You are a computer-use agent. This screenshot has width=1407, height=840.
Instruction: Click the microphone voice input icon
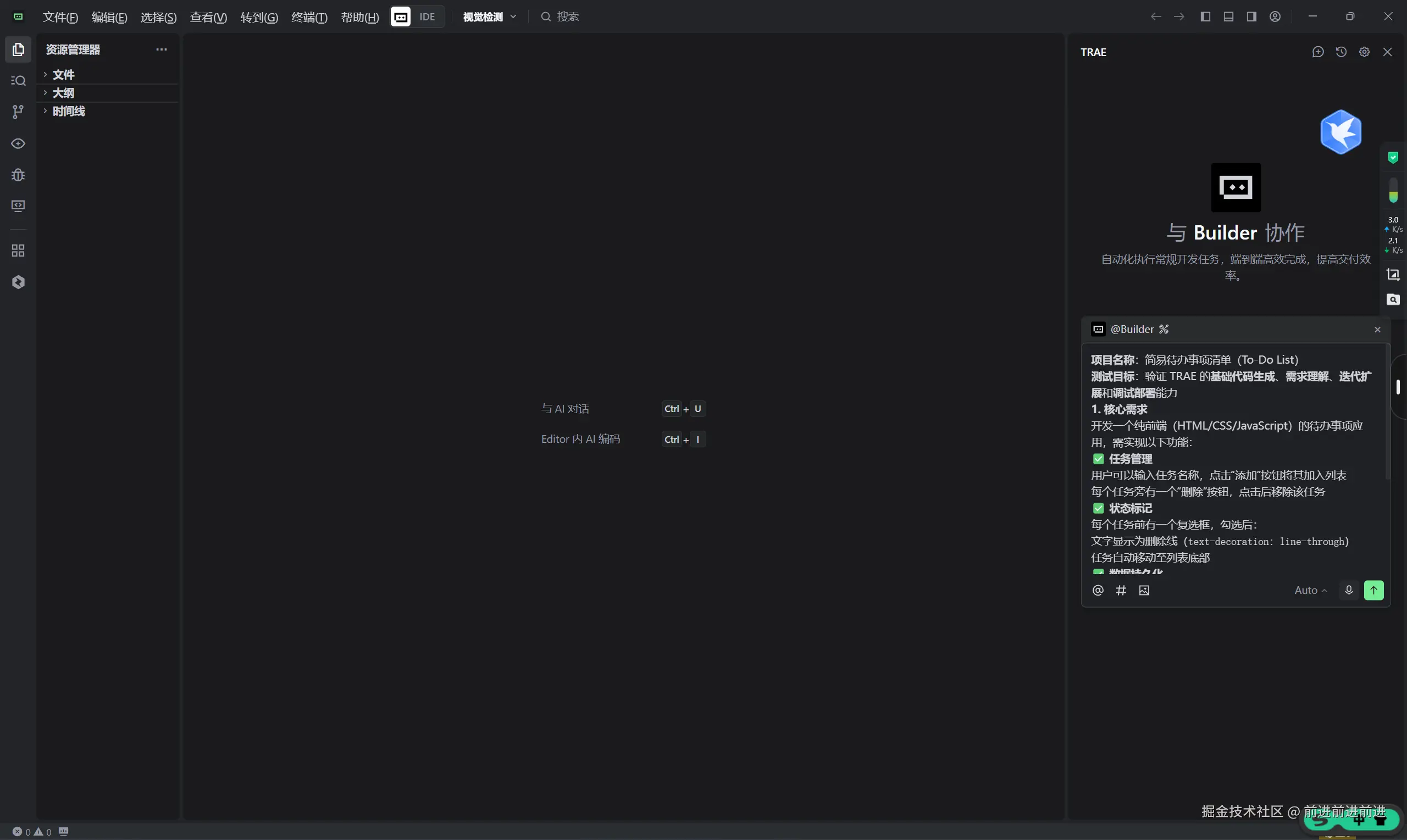(x=1348, y=591)
